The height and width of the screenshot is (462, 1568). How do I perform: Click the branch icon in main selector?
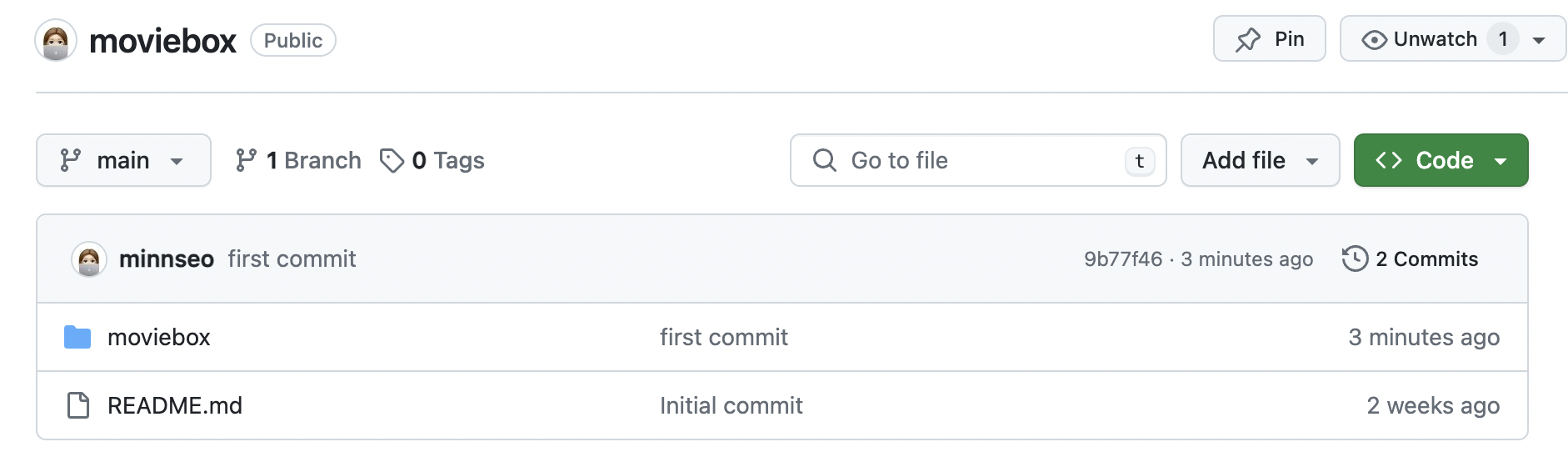pos(71,160)
